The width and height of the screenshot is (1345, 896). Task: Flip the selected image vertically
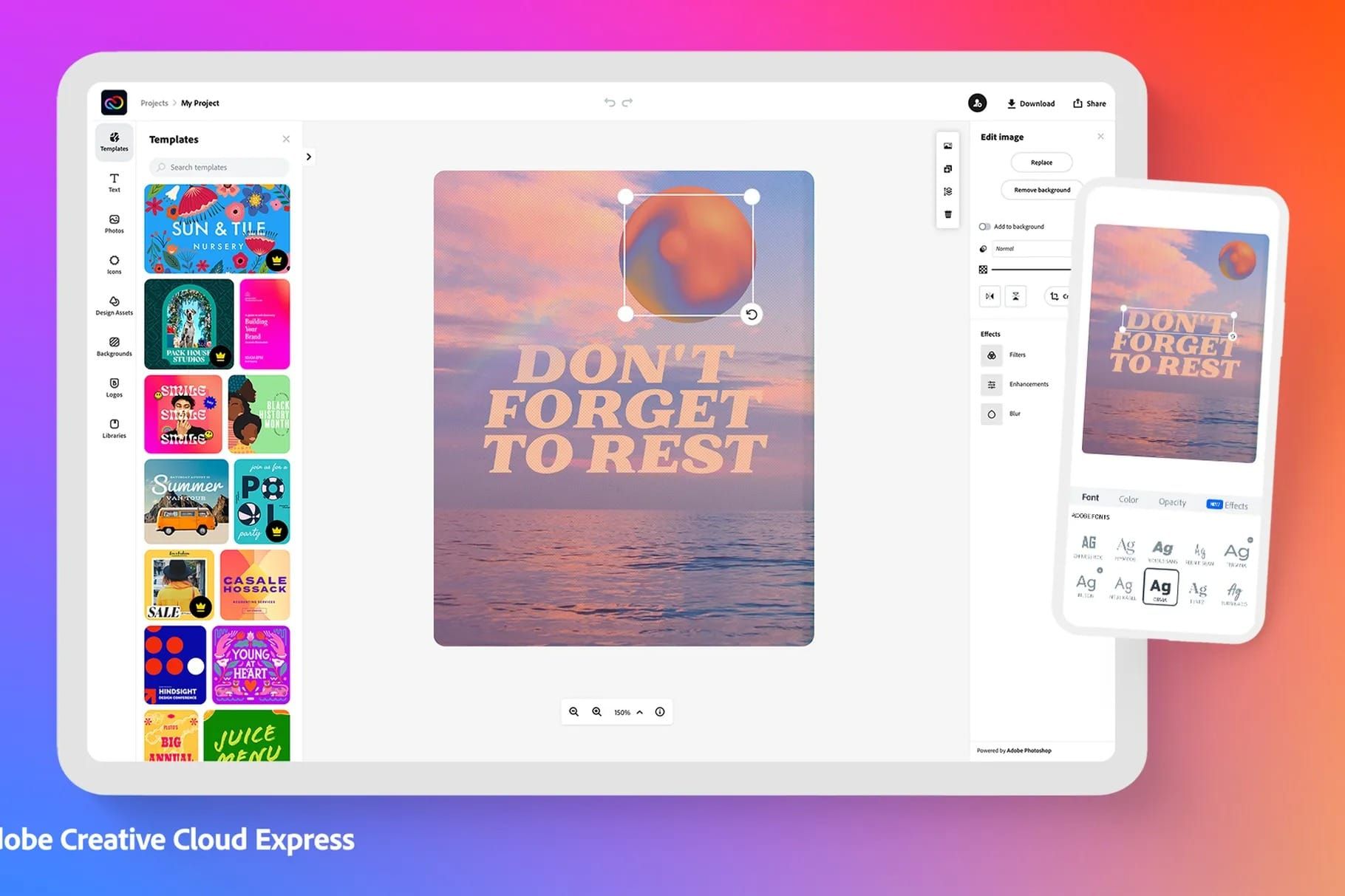(x=1015, y=295)
